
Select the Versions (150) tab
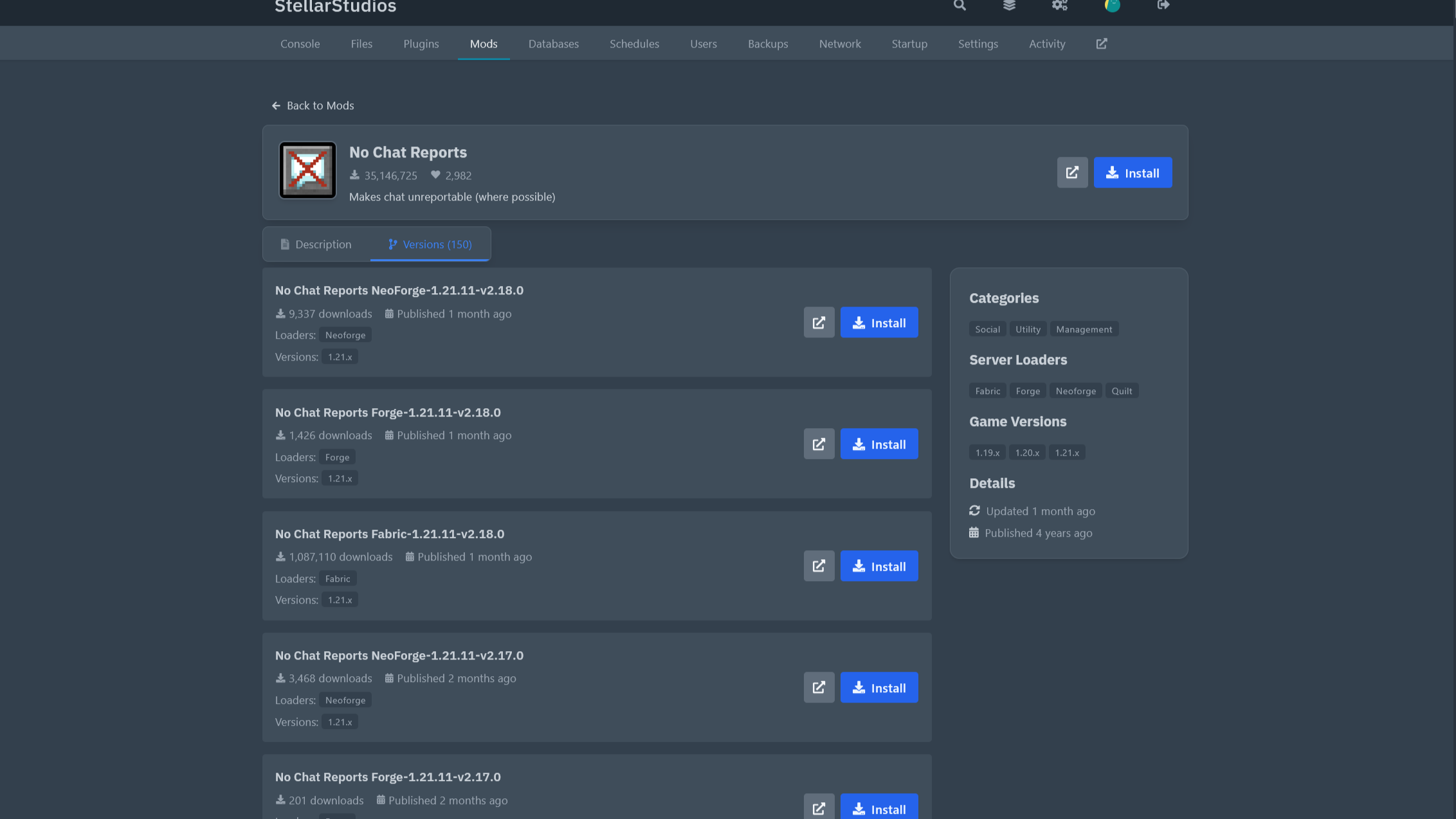point(430,244)
